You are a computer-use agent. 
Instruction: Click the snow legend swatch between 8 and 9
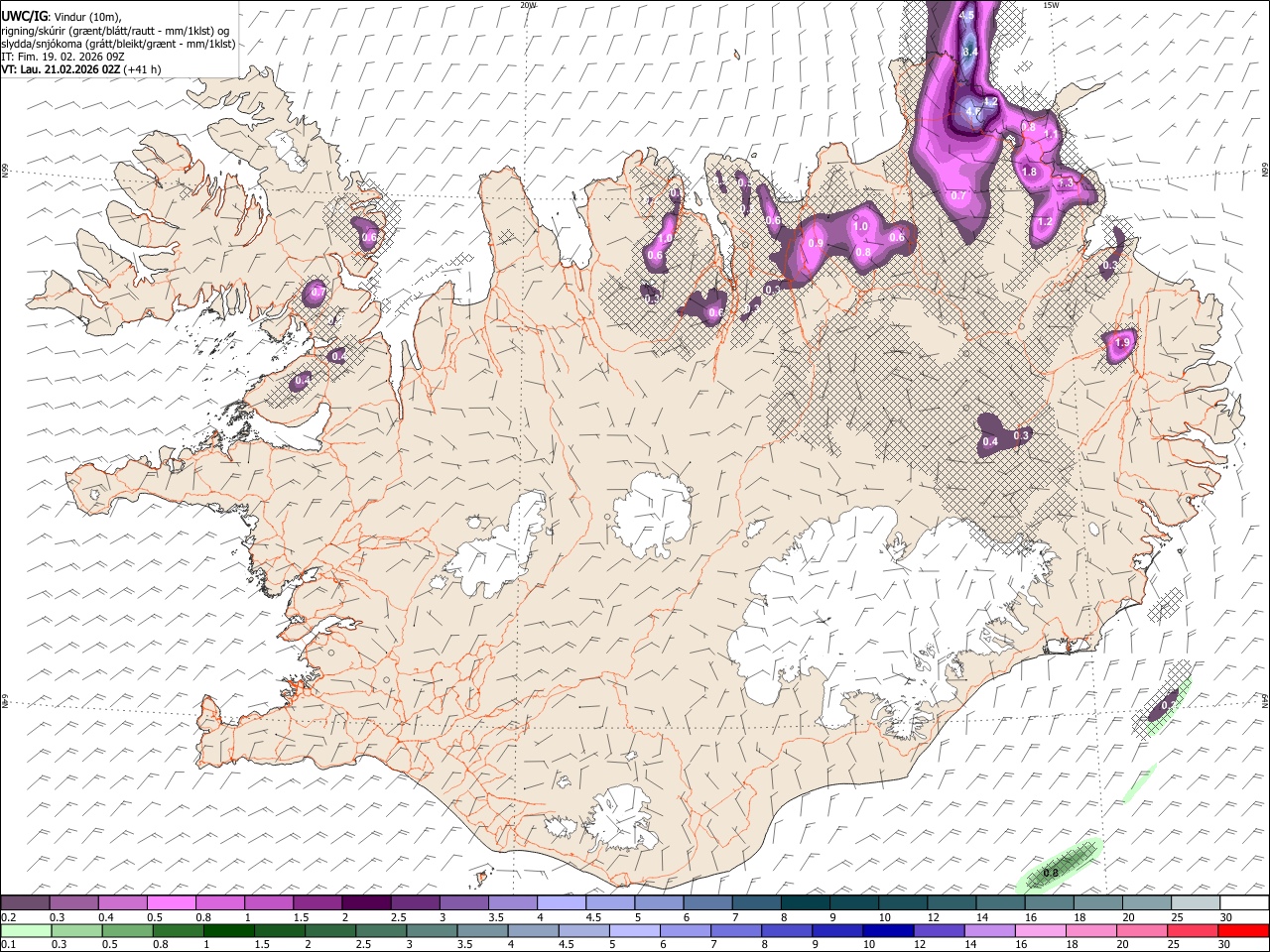tap(804, 903)
